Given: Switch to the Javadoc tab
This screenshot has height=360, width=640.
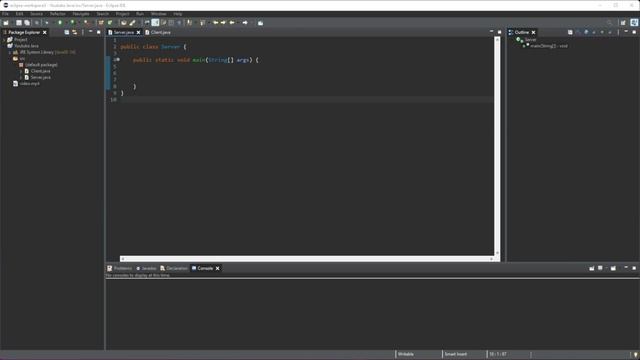Looking at the screenshot, I should 146,268.
